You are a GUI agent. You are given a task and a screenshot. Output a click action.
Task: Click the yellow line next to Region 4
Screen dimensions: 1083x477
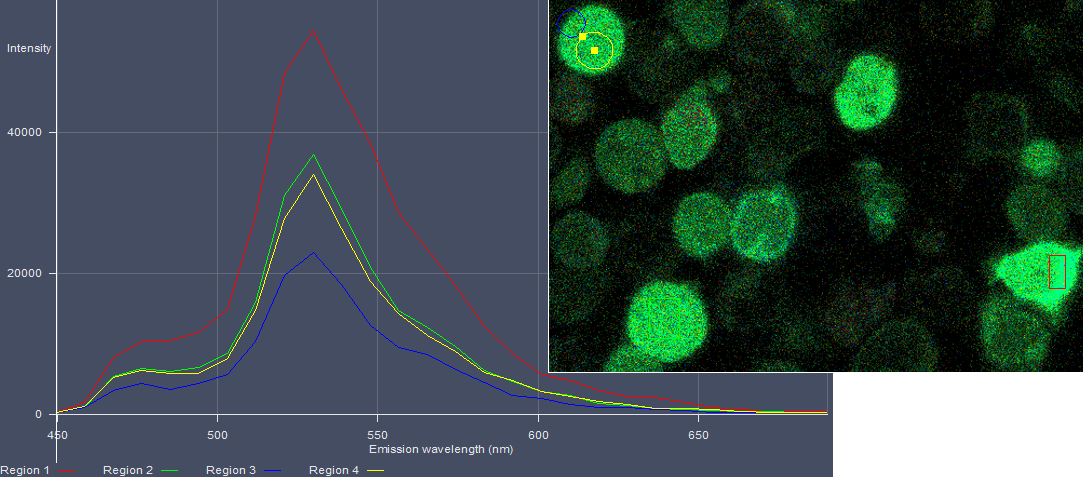tap(375, 470)
